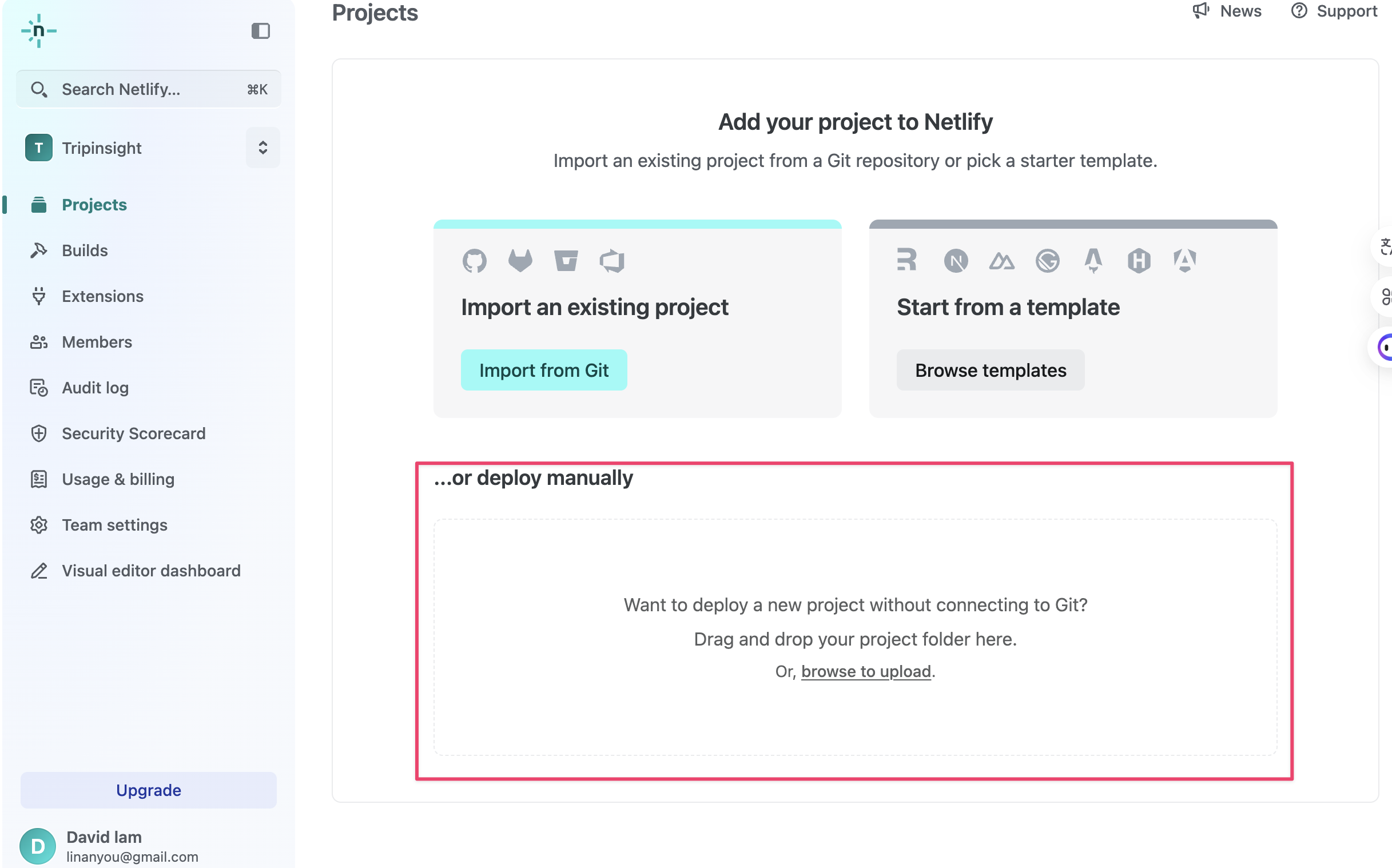Click the Next.js template icon
Image resolution: width=1392 pixels, height=868 pixels.
(956, 261)
